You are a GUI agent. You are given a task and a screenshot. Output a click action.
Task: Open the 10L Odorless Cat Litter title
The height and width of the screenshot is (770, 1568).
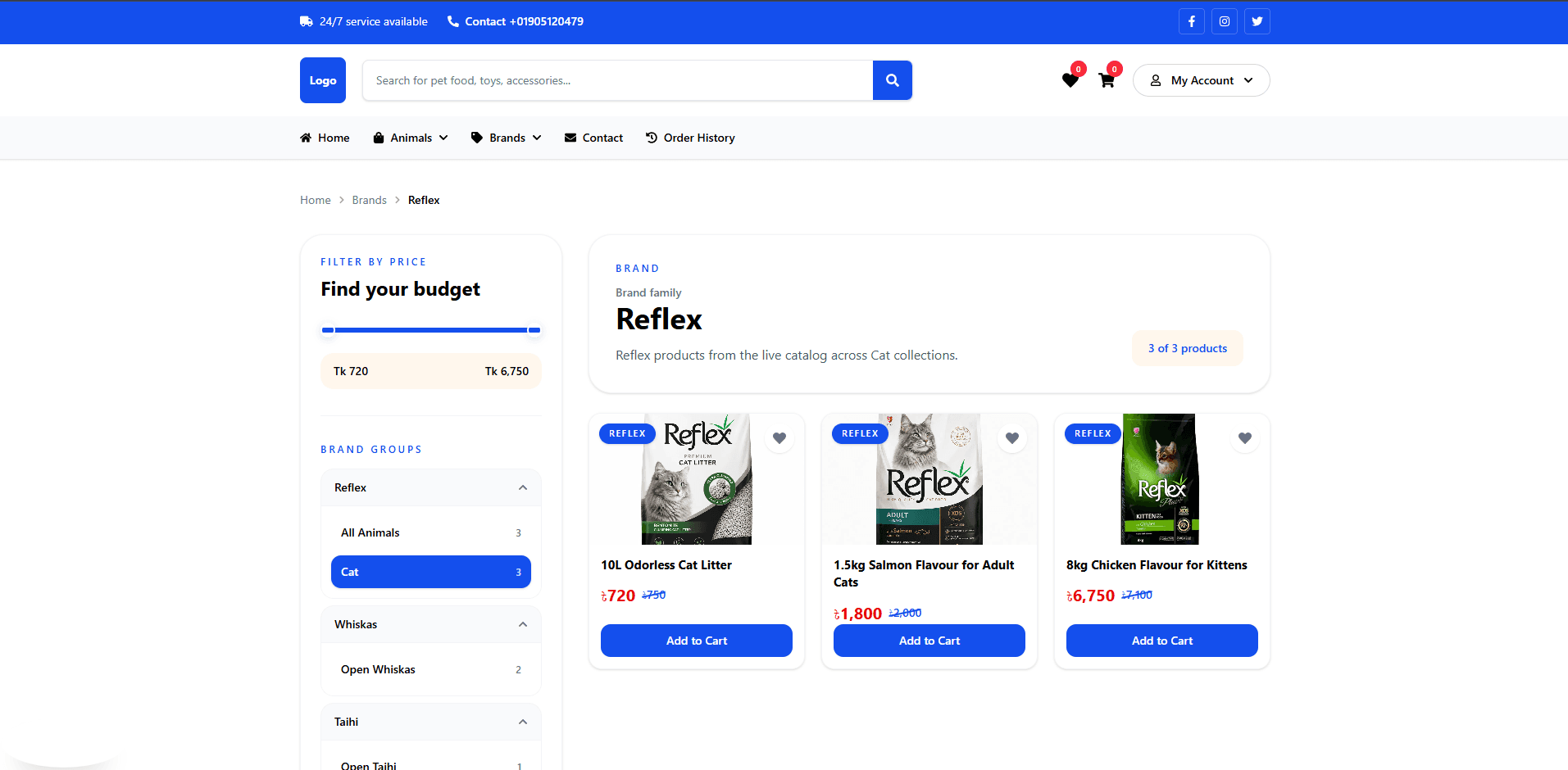(x=666, y=565)
